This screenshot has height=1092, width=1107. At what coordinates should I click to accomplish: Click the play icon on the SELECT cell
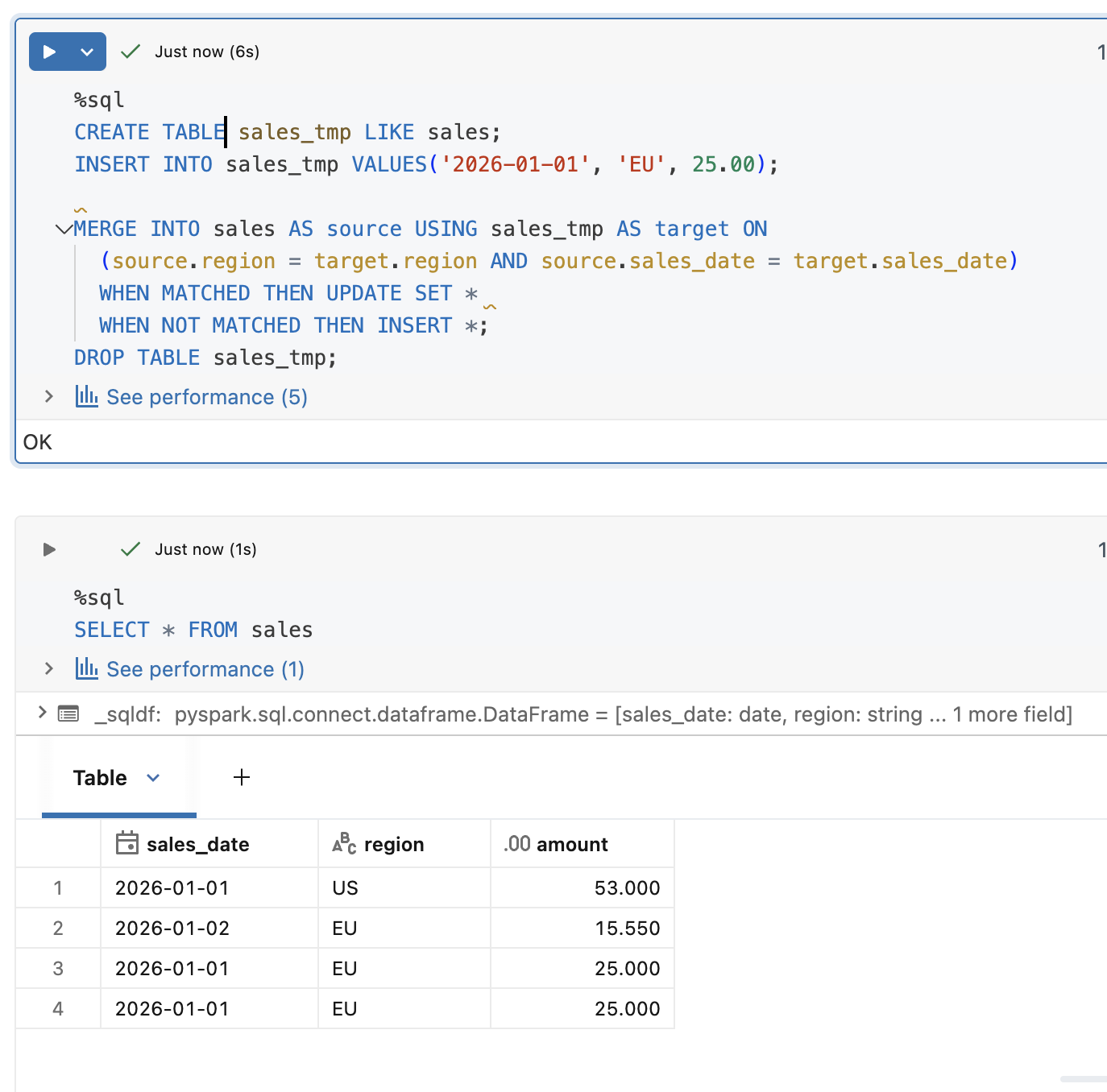click(x=49, y=549)
